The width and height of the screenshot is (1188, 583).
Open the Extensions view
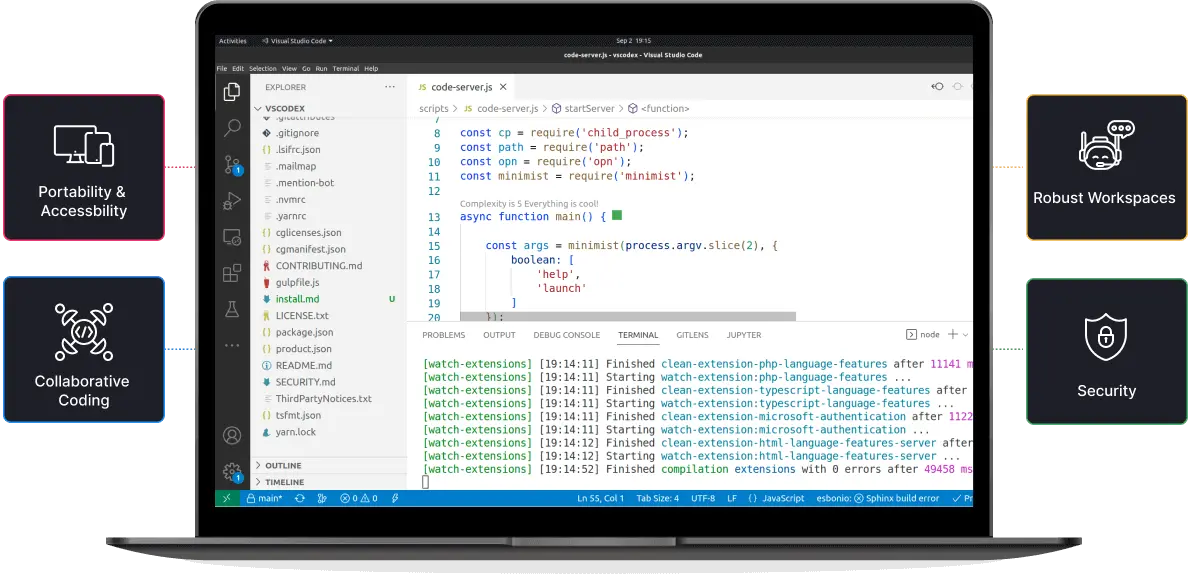click(x=232, y=273)
